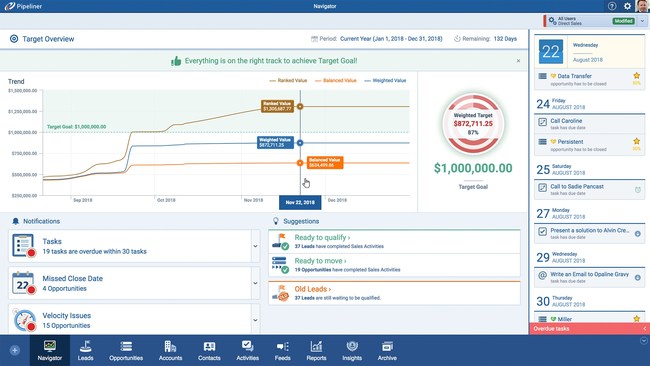The image size is (650, 366).
Task: Click the Remaining 132 Days label
Action: (485, 39)
